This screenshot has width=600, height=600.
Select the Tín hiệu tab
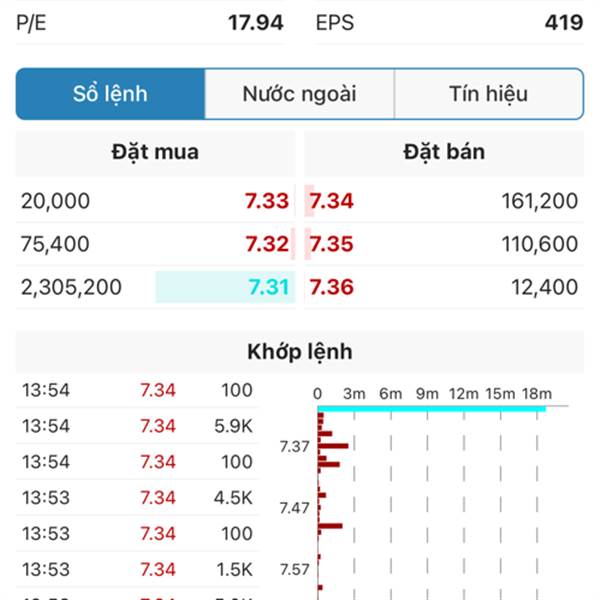489,94
